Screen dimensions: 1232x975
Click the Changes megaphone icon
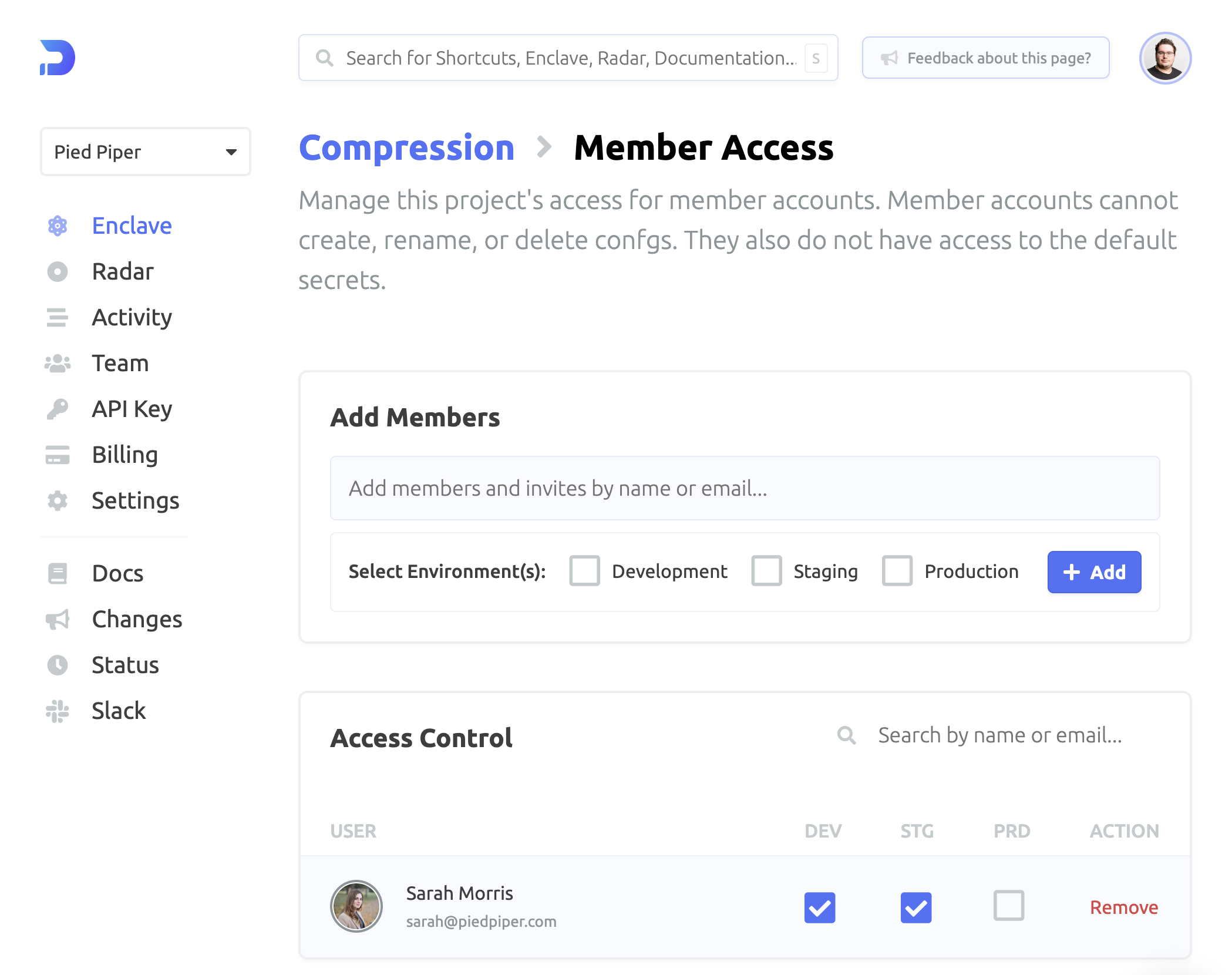(58, 620)
